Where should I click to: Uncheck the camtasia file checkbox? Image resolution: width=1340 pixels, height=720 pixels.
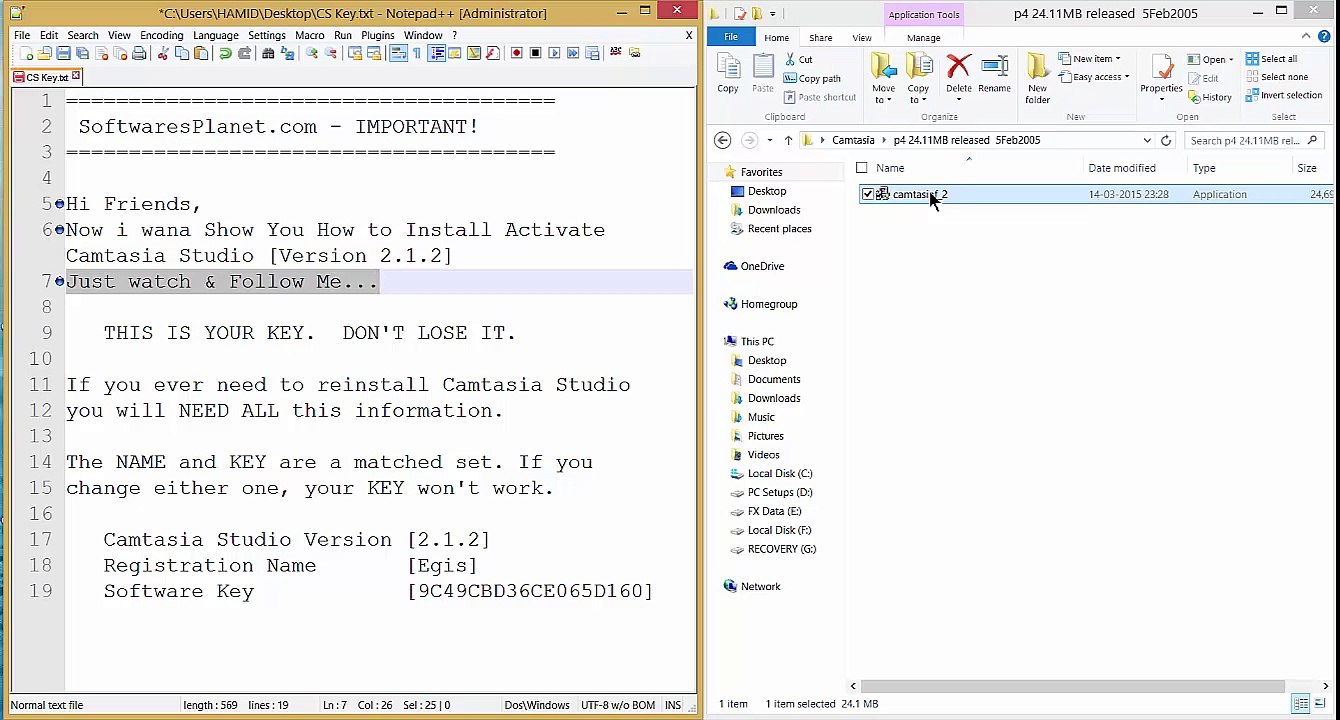coord(868,194)
